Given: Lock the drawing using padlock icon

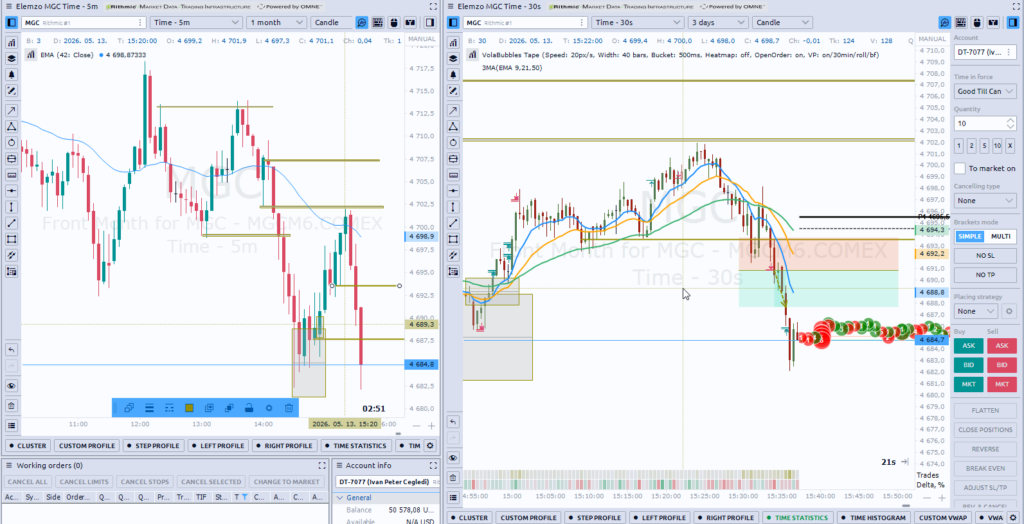Looking at the screenshot, I should point(249,408).
